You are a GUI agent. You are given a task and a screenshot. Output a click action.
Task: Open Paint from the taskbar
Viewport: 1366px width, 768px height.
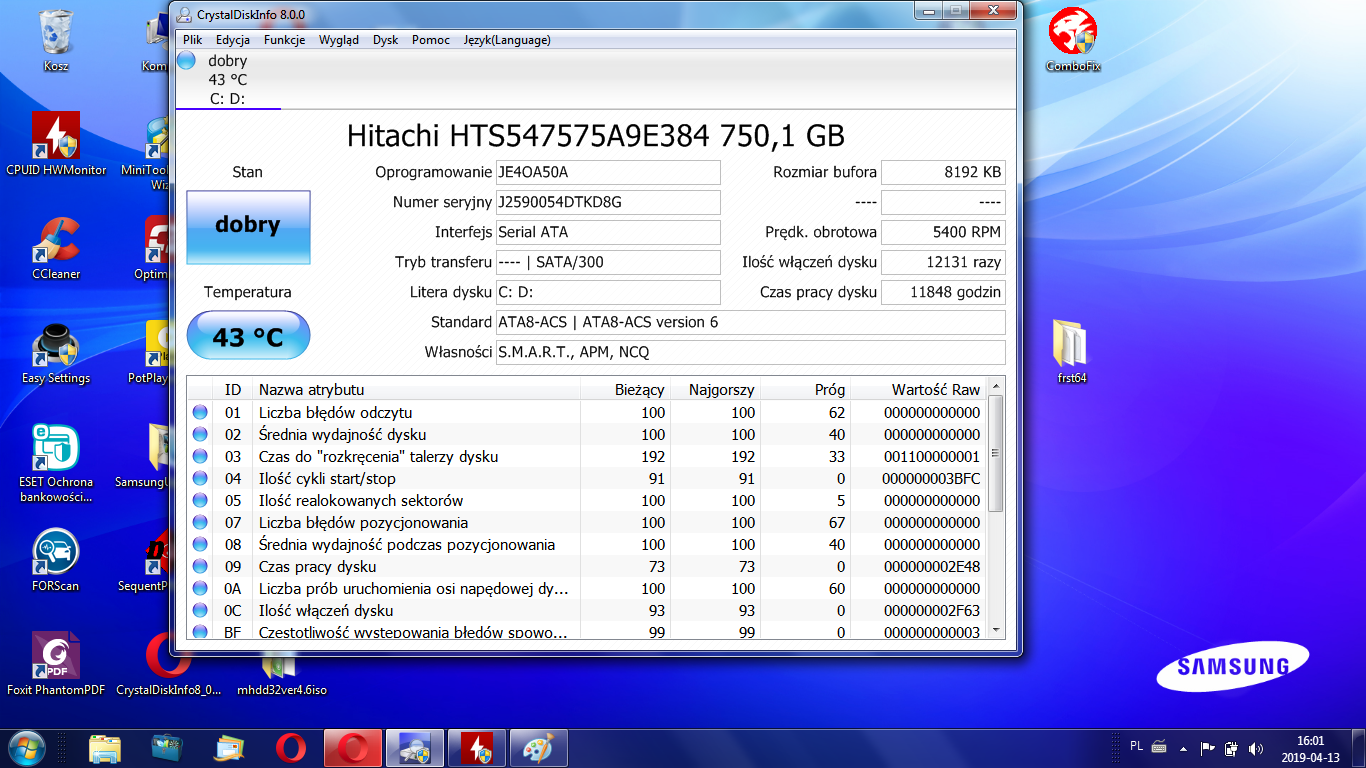coord(539,748)
